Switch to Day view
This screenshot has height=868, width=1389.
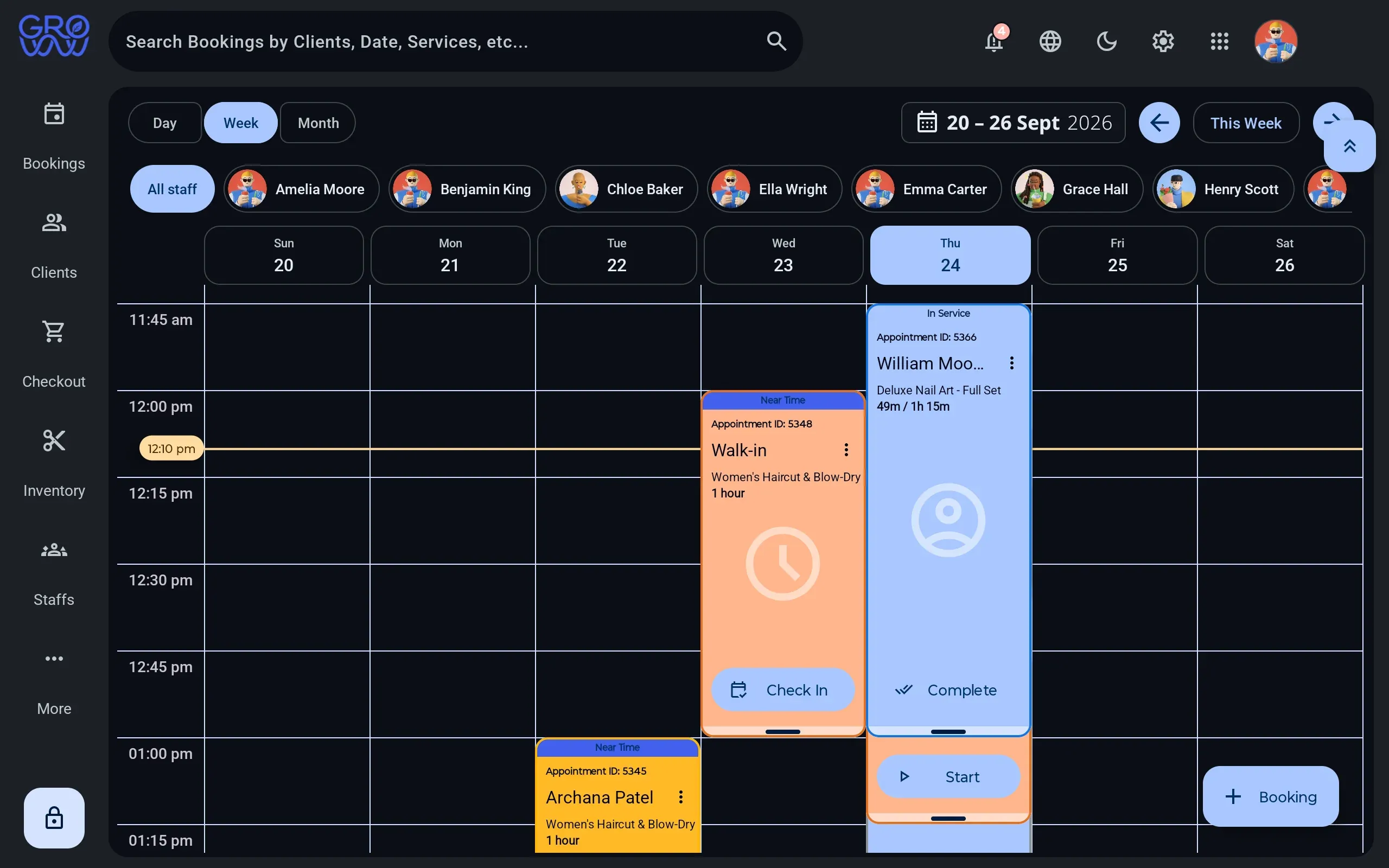(165, 123)
